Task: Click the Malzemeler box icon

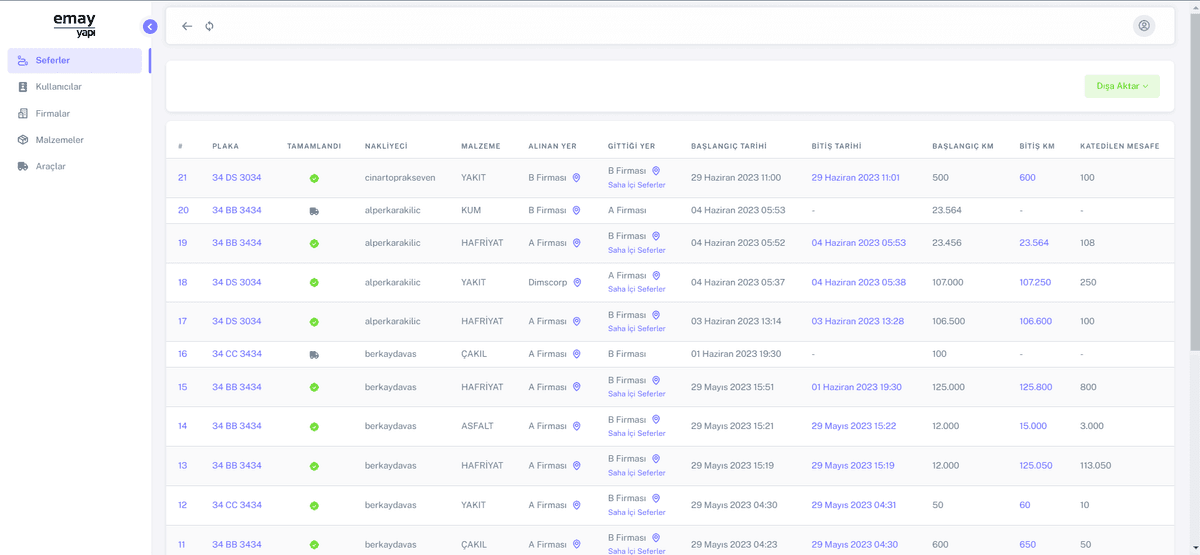Action: click(x=23, y=140)
